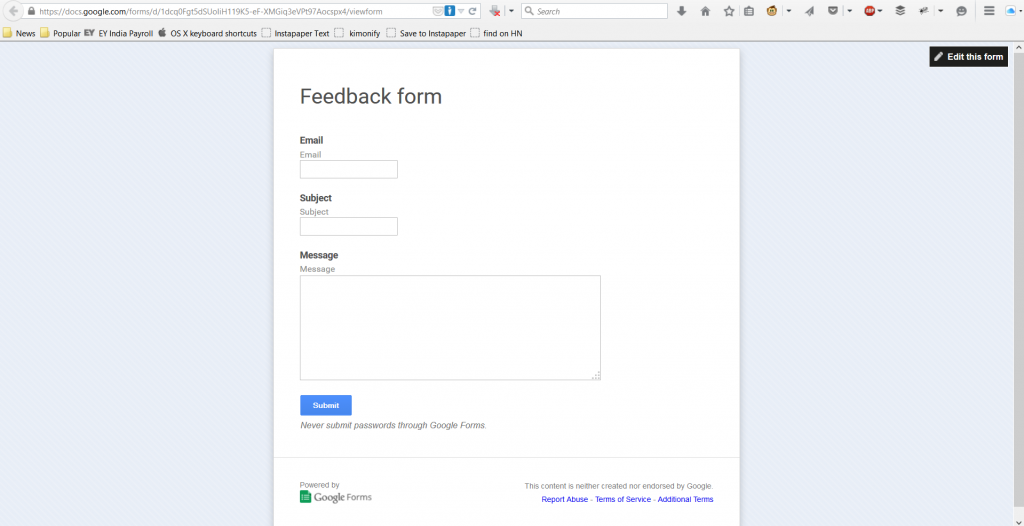1024x526 pixels.
Task: Open the Report Abuse link
Action: pos(565,499)
